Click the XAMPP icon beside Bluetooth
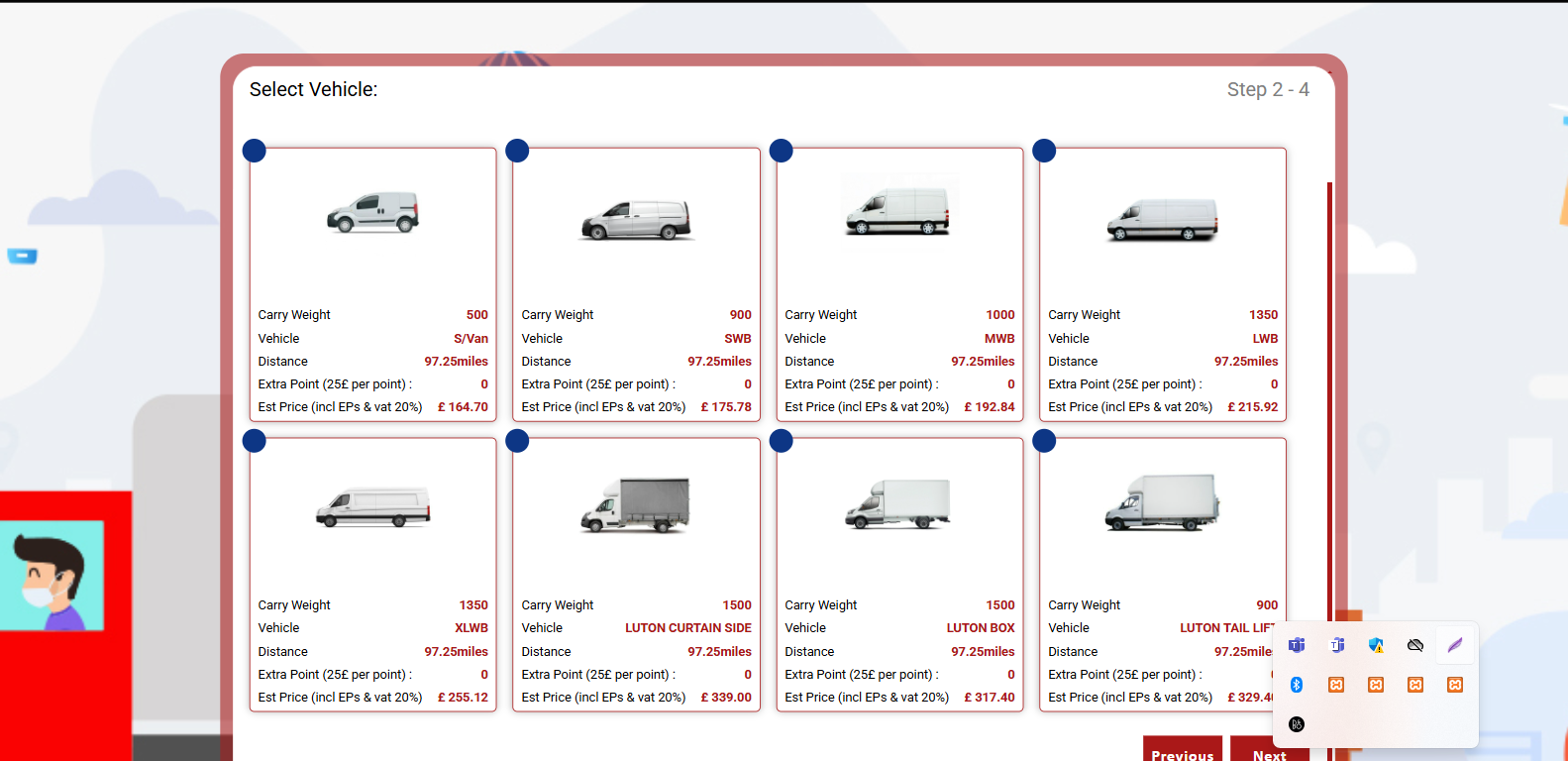The width and height of the screenshot is (1568, 761). point(1336,685)
